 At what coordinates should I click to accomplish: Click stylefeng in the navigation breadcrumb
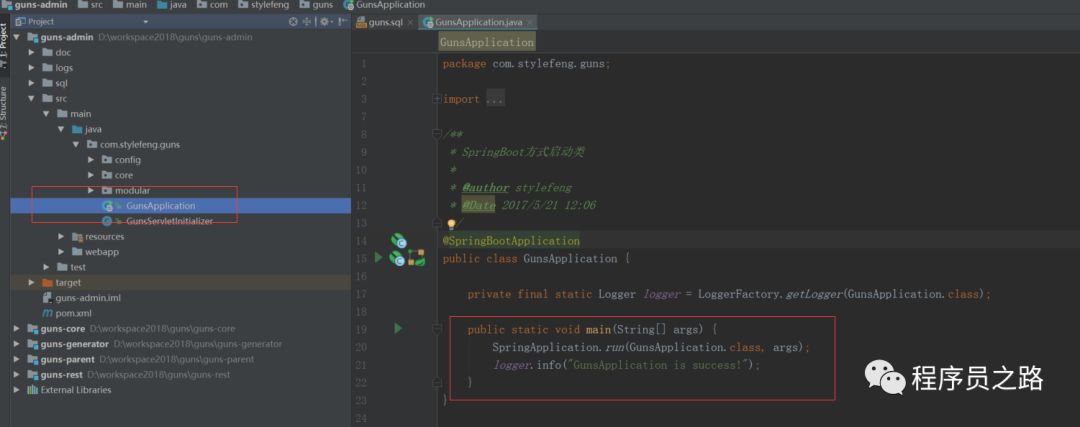pos(270,5)
